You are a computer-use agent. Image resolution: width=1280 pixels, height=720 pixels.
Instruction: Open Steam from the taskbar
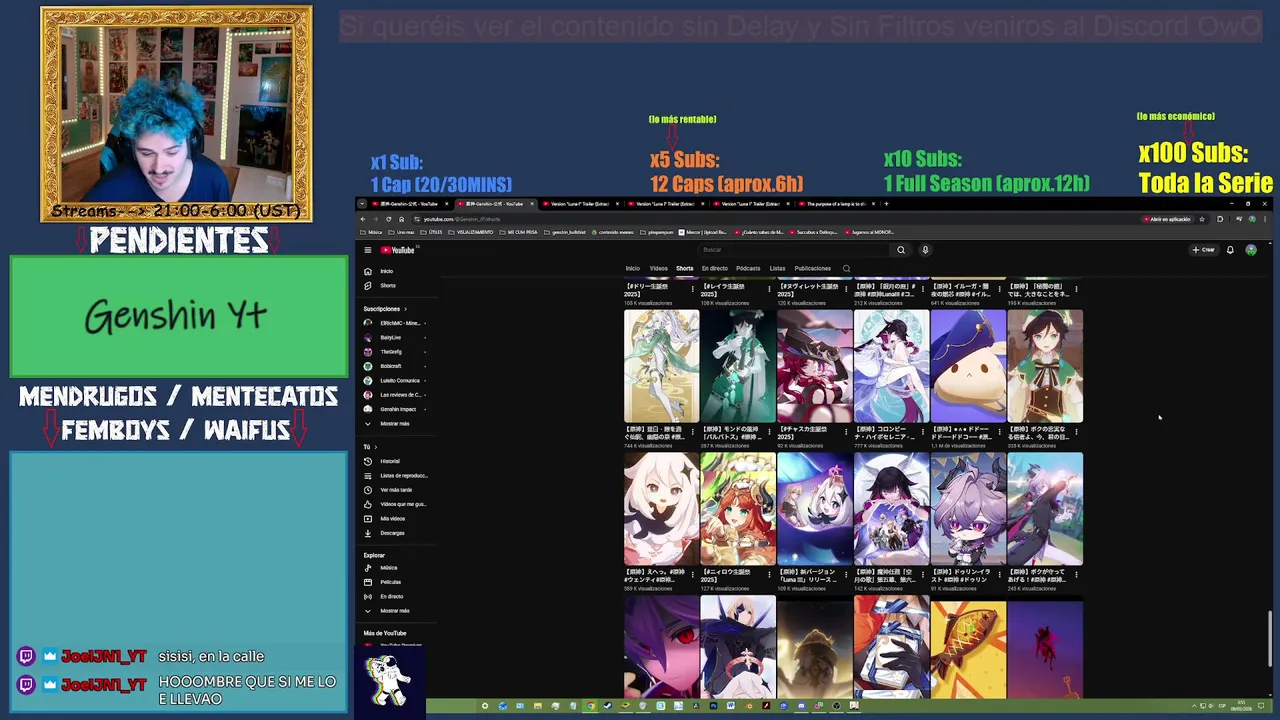click(x=608, y=706)
